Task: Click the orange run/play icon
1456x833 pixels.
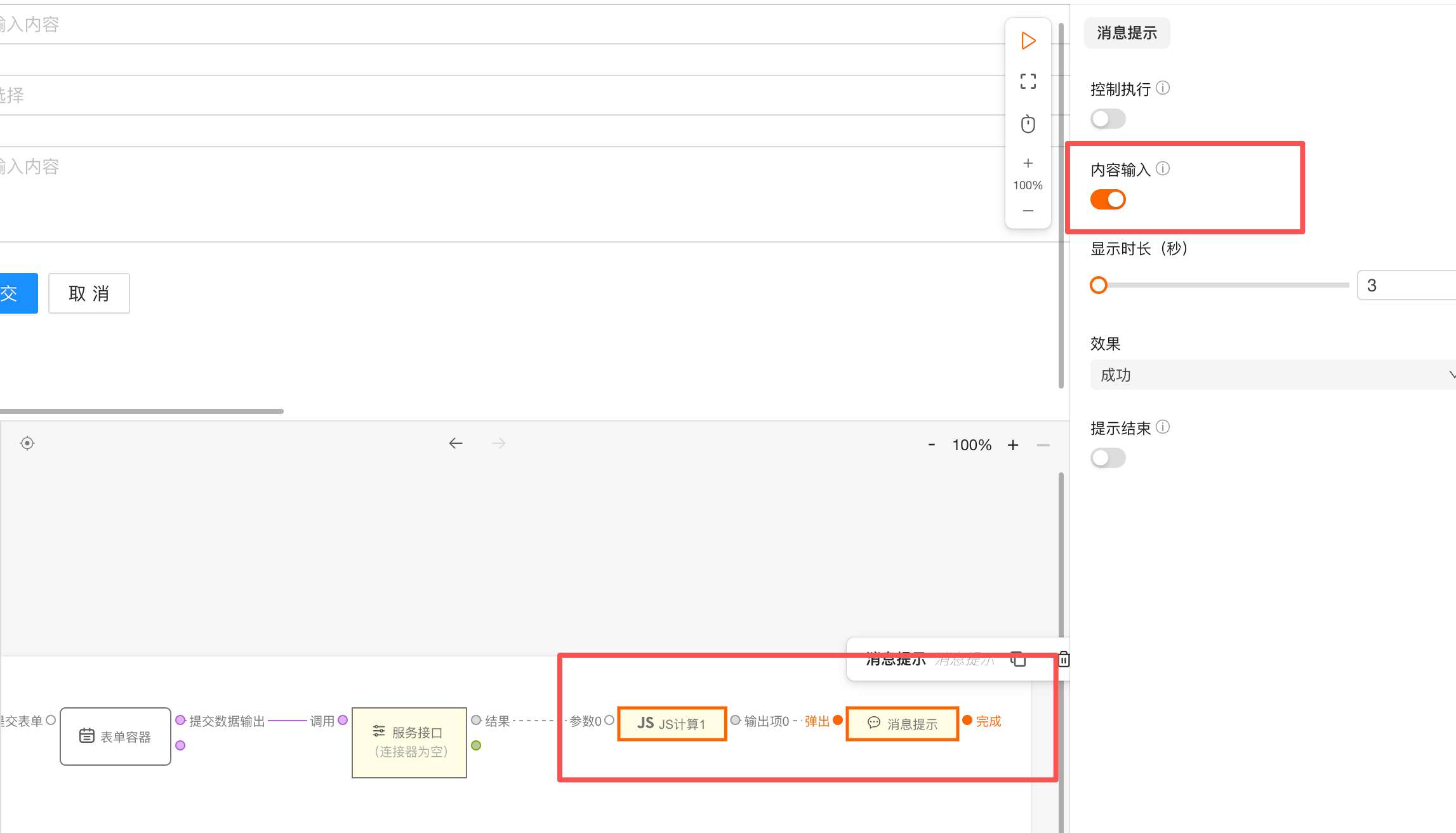Action: pyautogui.click(x=1028, y=41)
